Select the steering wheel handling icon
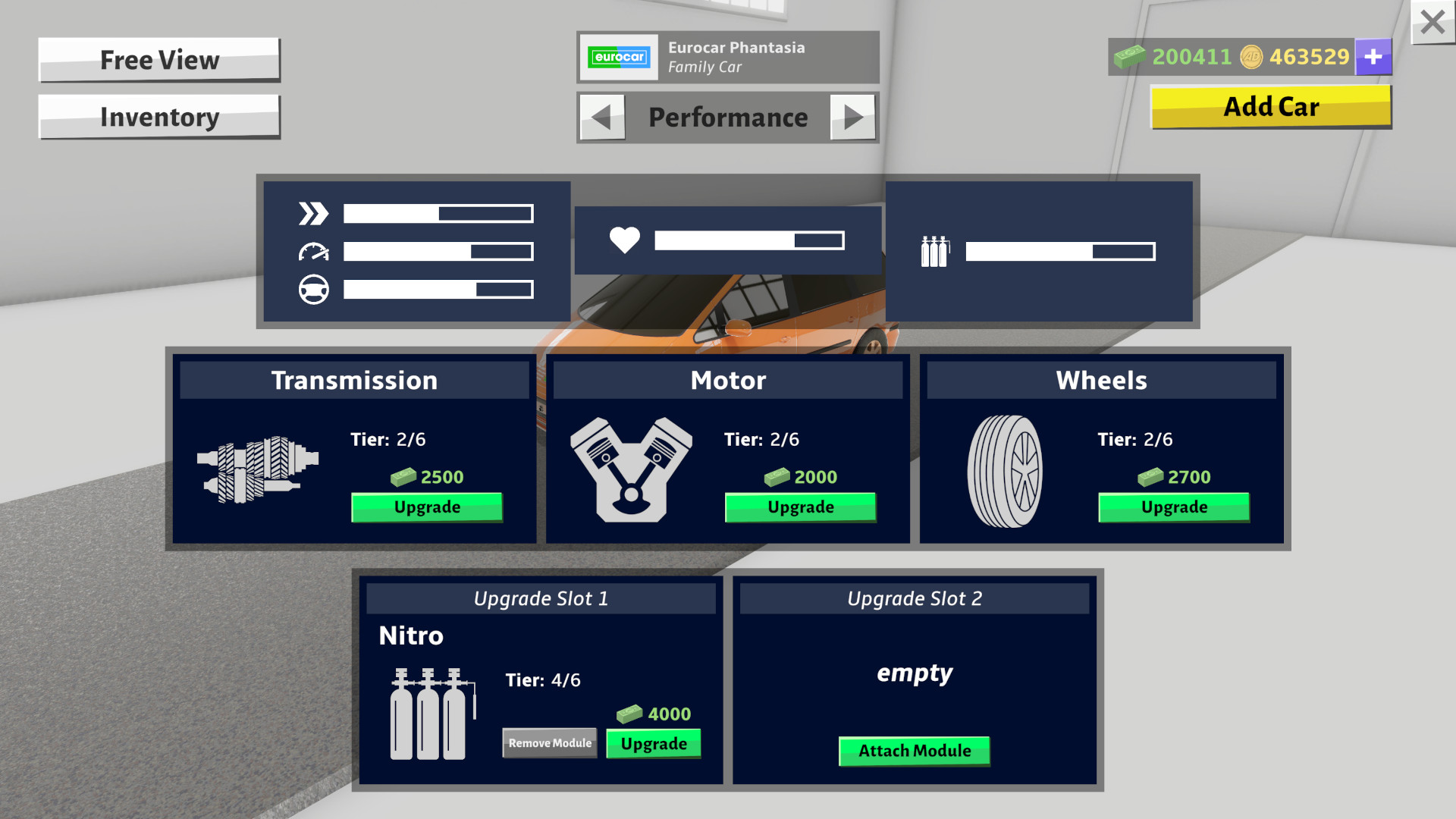 pos(315,289)
